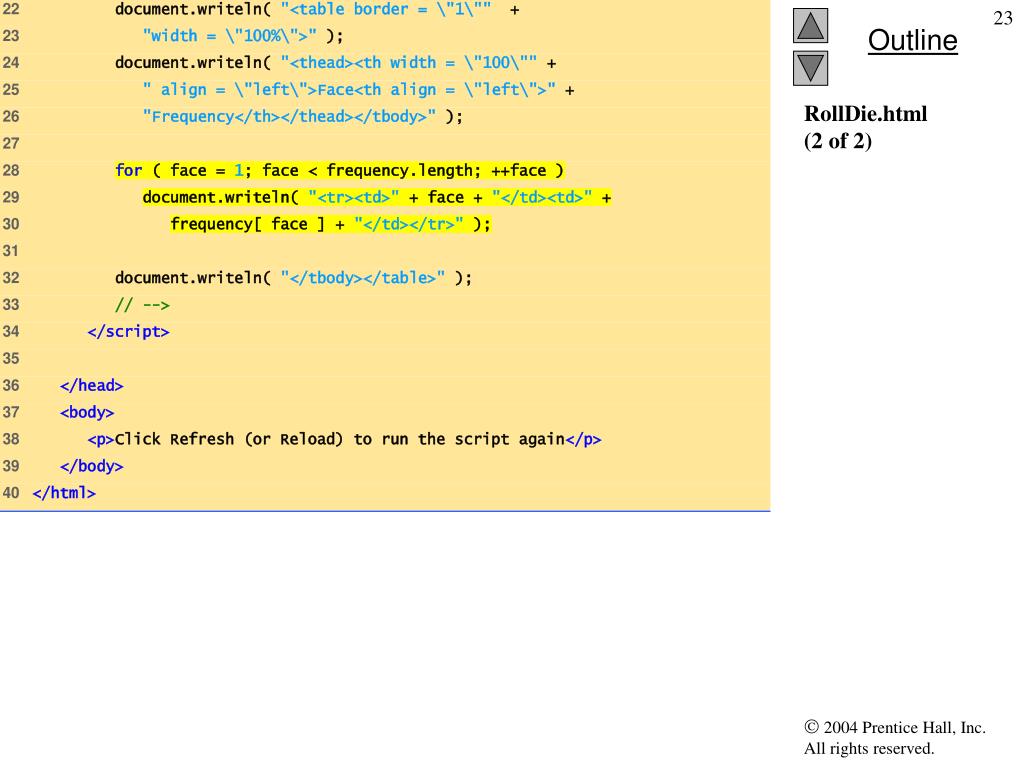Click the up triangle navigation button
The image size is (1024, 768).
[x=810, y=25]
